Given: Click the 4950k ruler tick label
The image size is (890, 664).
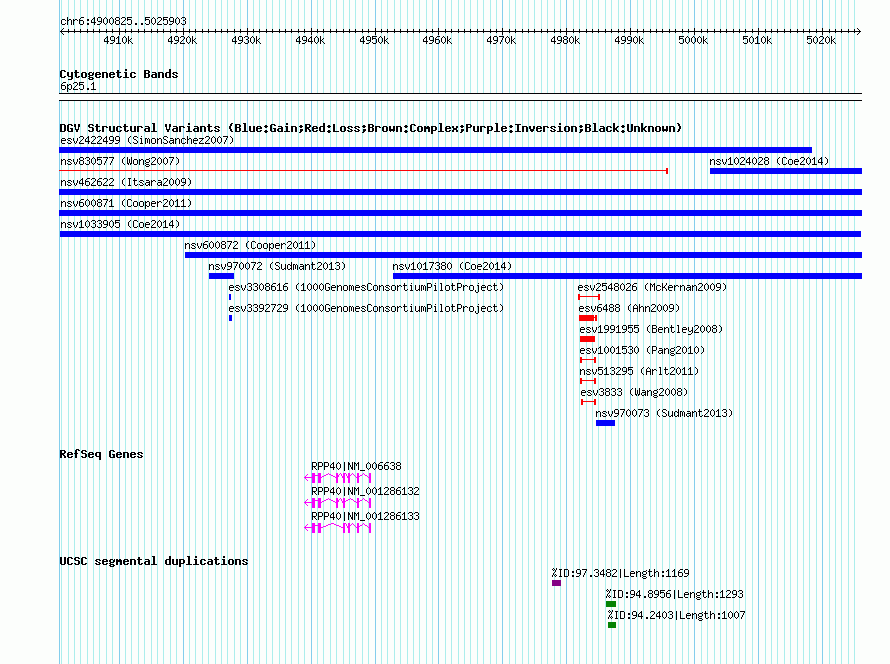Looking at the screenshot, I should [374, 40].
